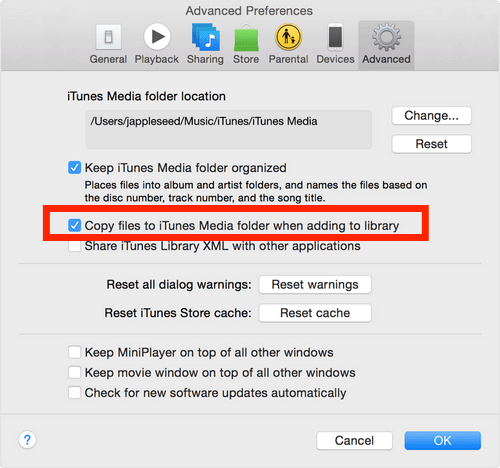This screenshot has width=500, height=468.
Task: Toggle Copy files to iTunes Media folder
Action: [74, 226]
